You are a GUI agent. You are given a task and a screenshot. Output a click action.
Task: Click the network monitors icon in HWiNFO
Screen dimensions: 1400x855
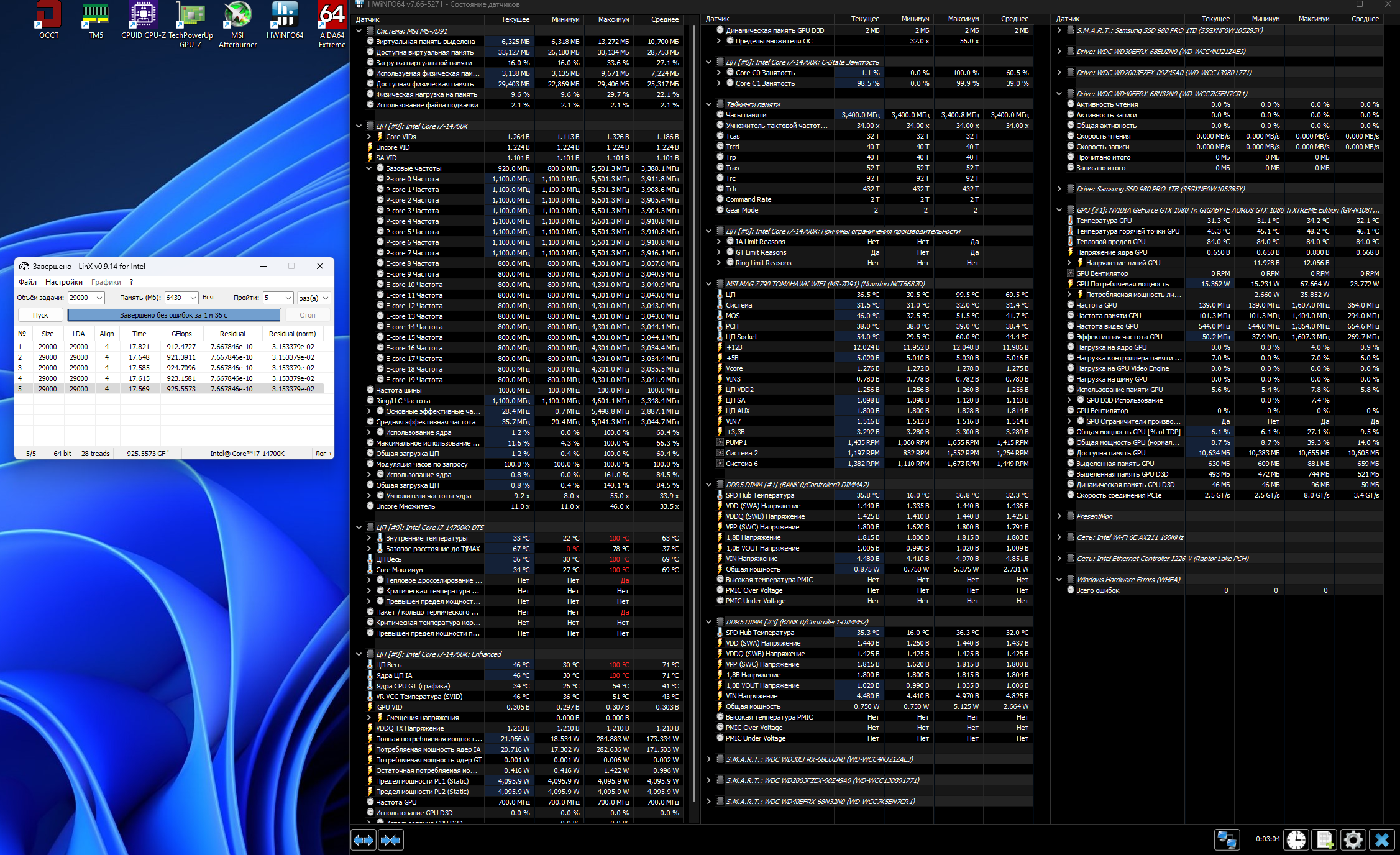tap(1227, 840)
